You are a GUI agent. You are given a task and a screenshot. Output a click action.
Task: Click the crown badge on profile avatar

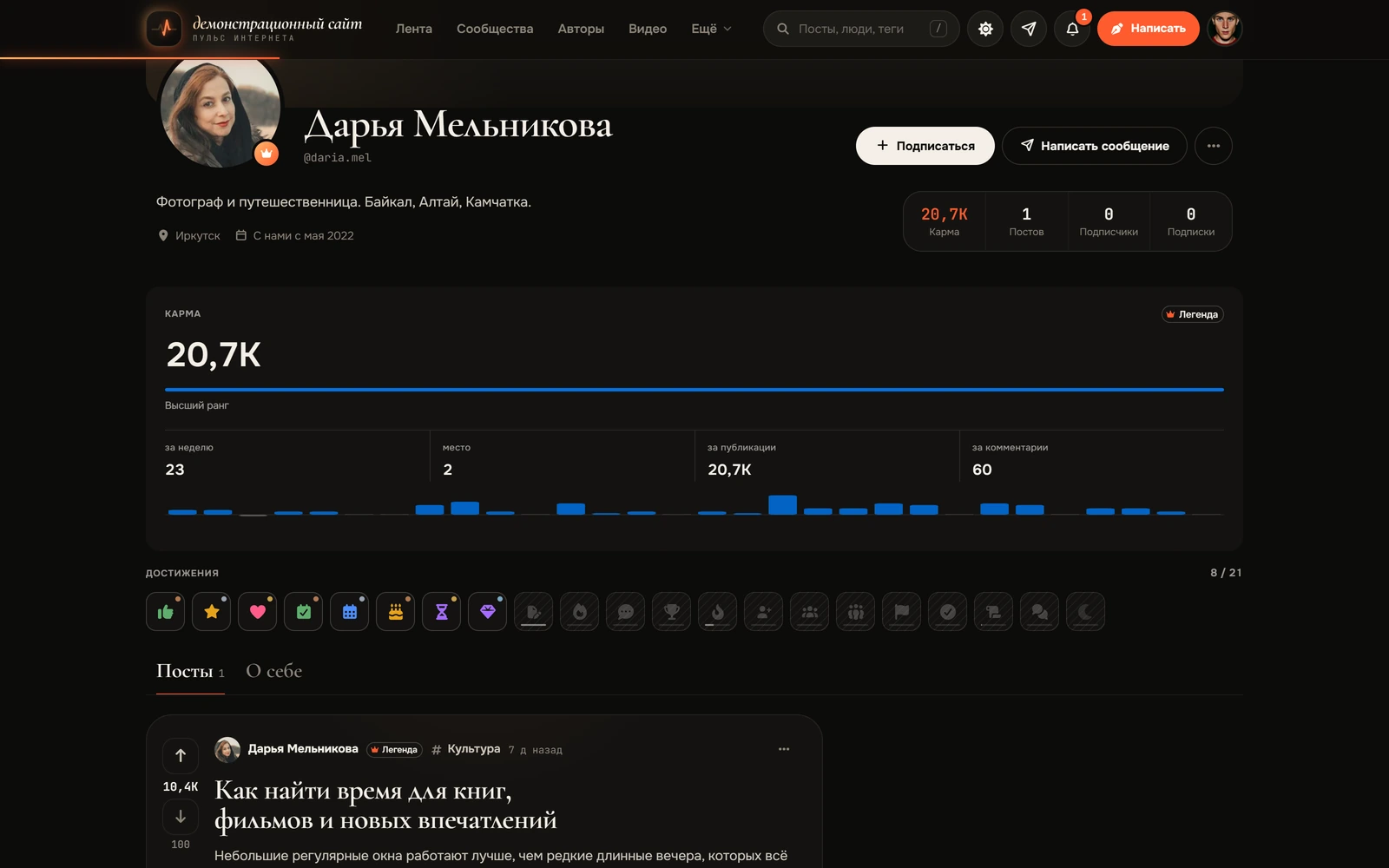point(267,154)
